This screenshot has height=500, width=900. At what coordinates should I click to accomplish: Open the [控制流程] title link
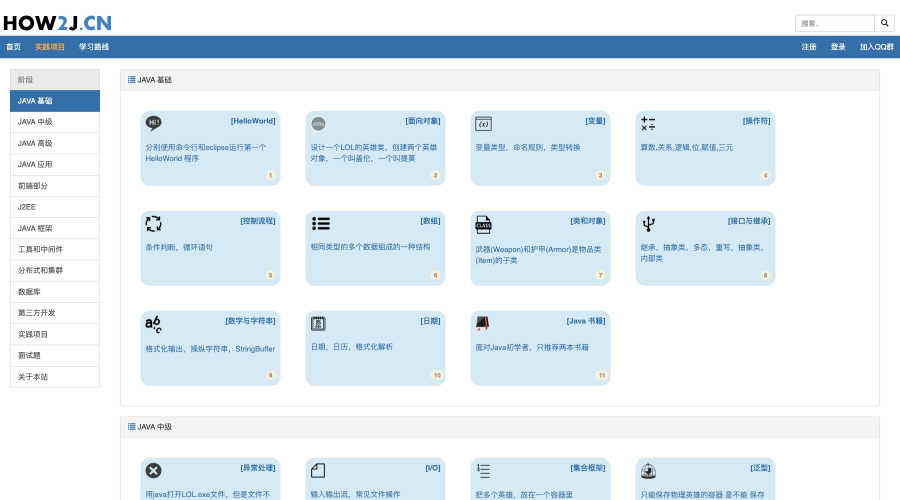click(x=258, y=221)
